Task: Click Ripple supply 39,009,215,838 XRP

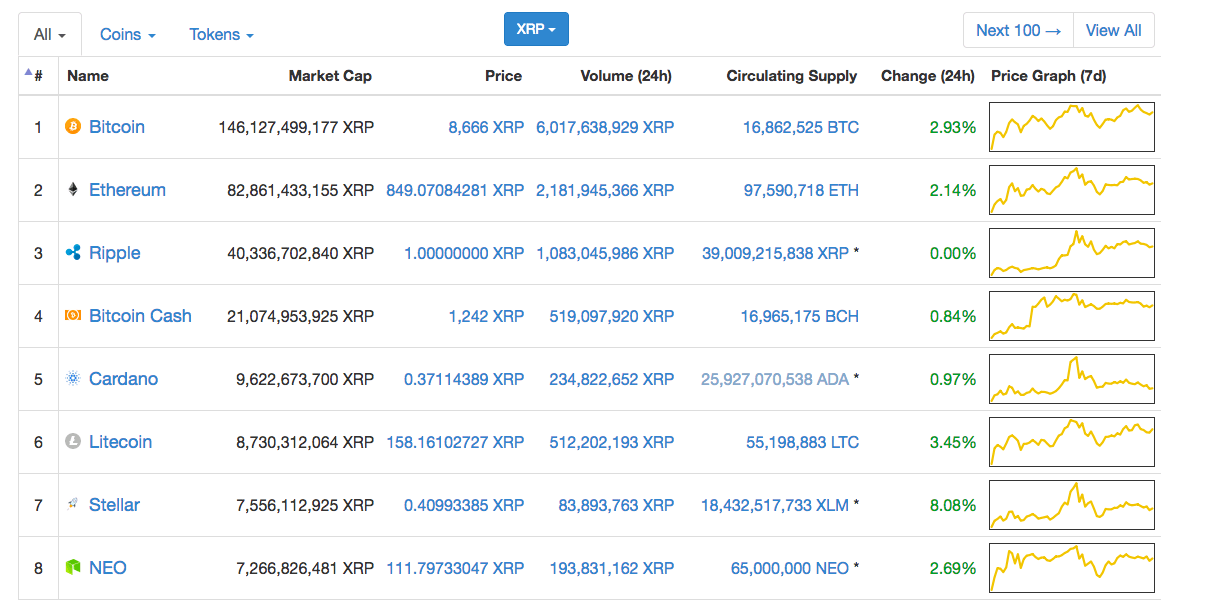Action: tap(775, 253)
